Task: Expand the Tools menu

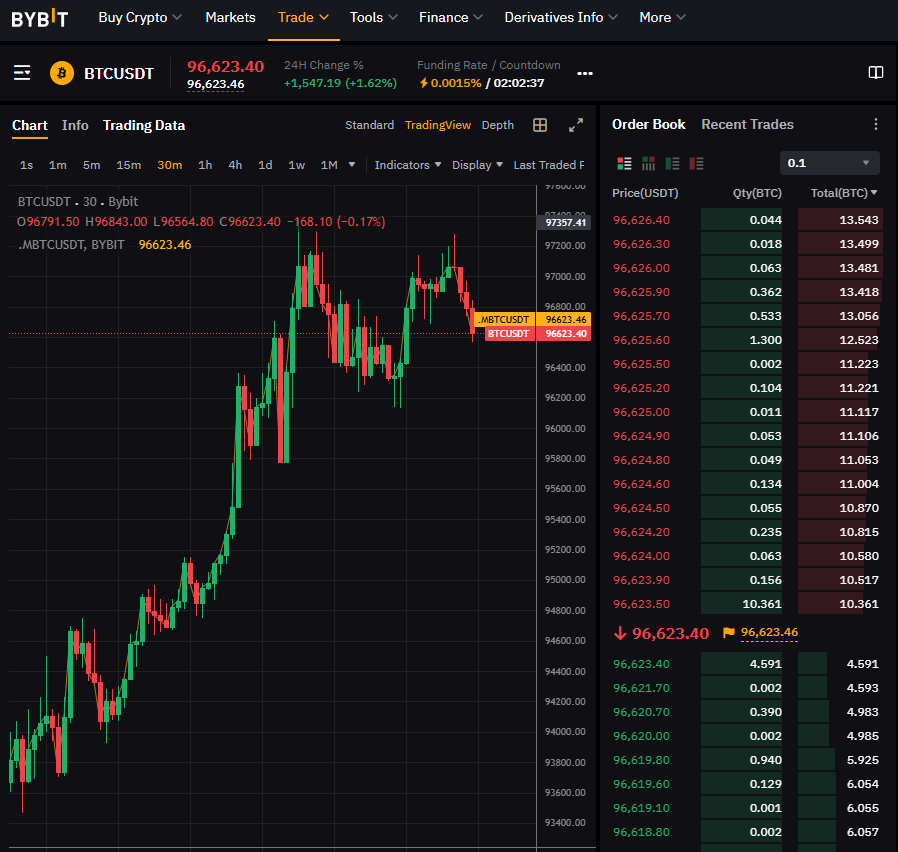Action: pos(373,18)
